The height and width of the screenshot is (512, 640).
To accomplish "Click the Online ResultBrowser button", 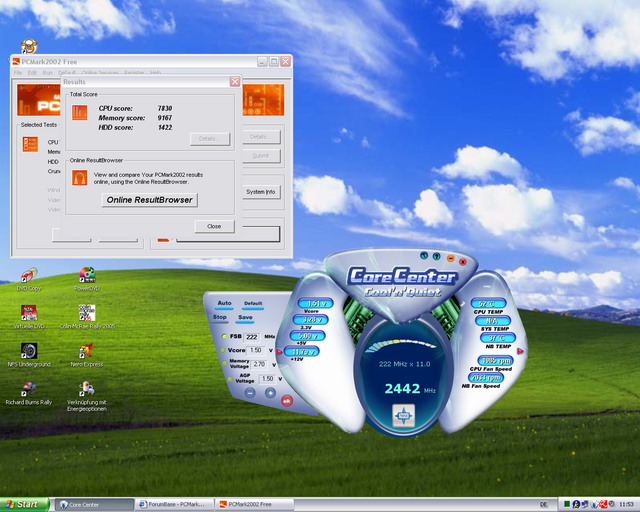I will [149, 200].
